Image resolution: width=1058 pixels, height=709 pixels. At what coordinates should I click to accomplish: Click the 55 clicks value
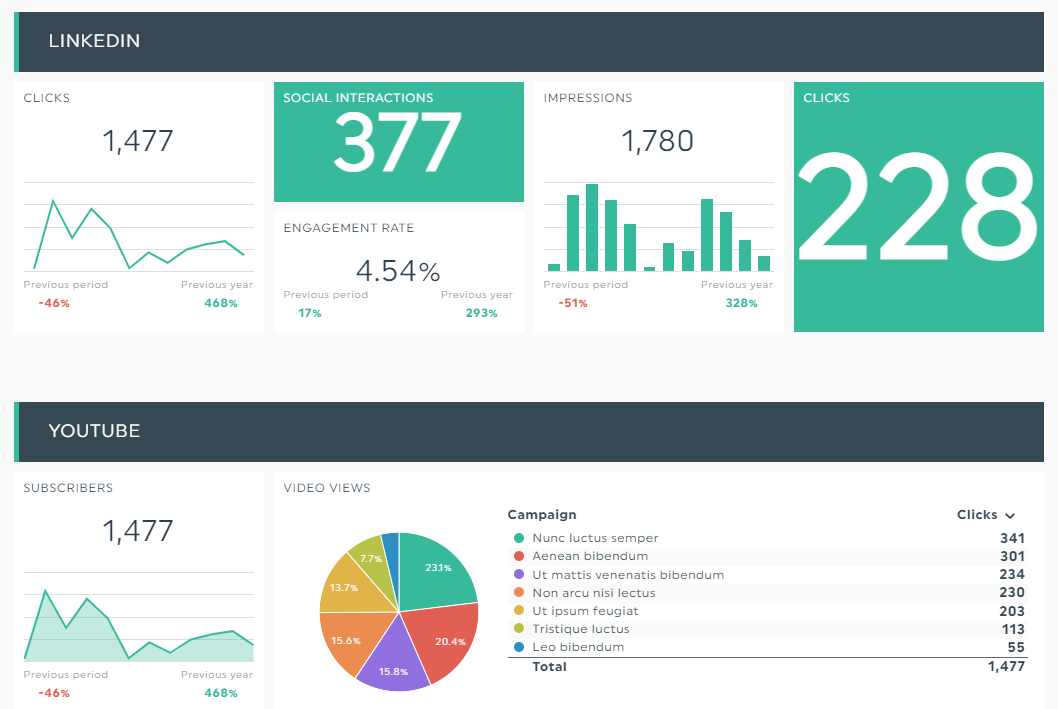[x=1016, y=648]
